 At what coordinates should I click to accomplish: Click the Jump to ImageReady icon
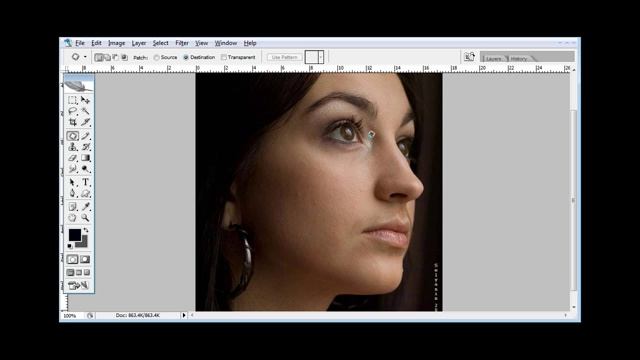tap(78, 285)
